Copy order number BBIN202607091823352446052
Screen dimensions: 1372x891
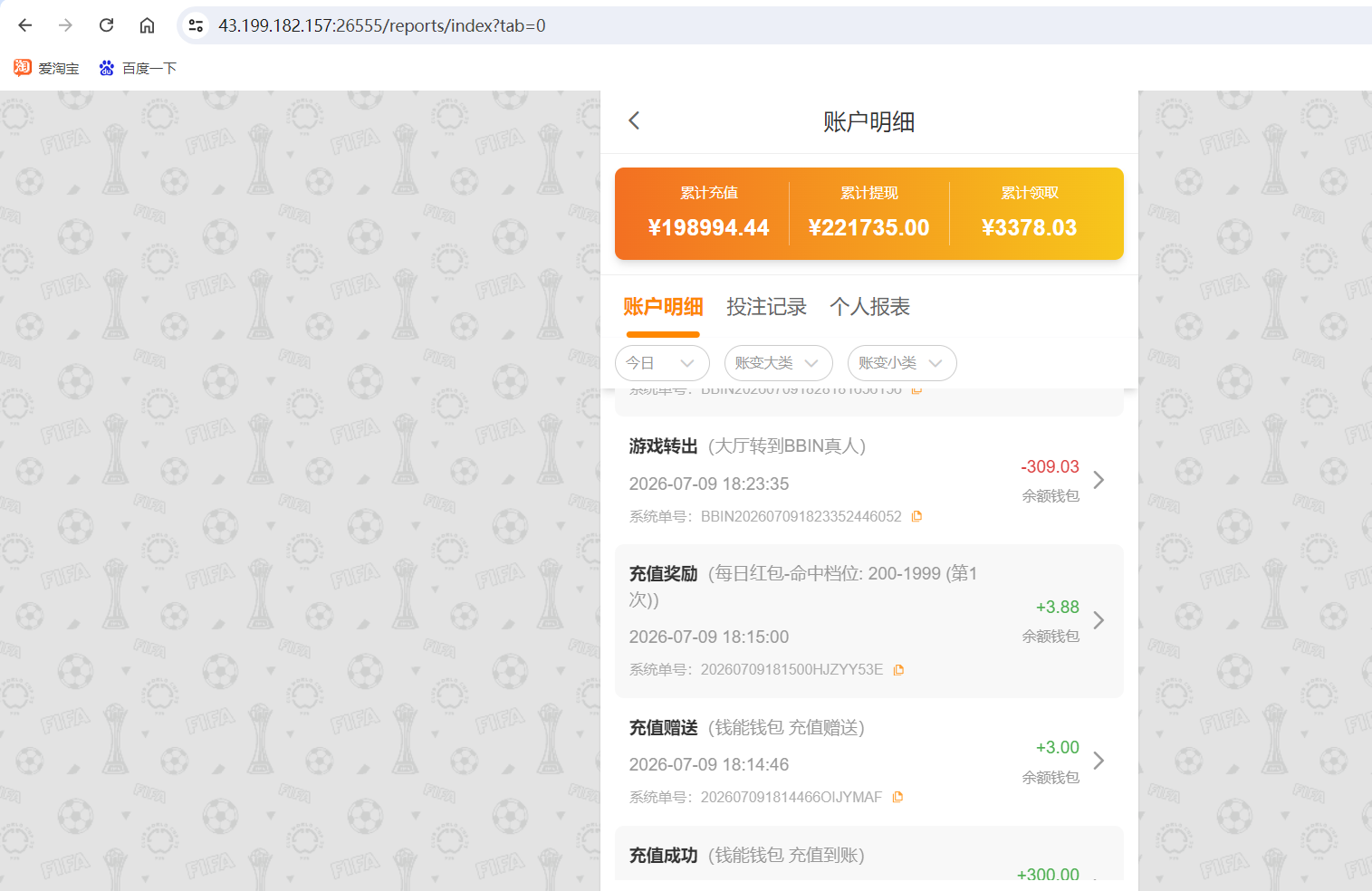916,516
